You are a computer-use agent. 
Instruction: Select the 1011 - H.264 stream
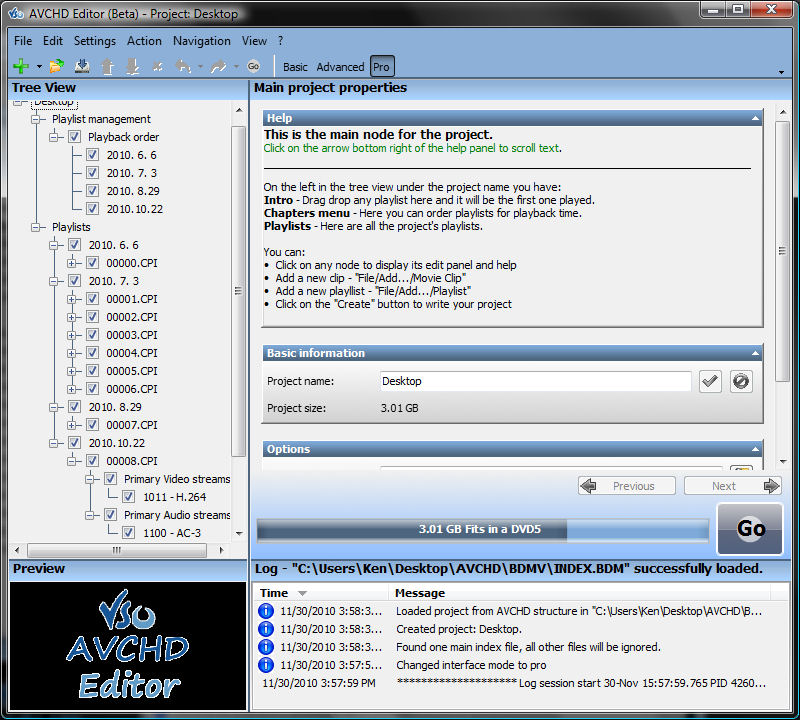coord(174,497)
